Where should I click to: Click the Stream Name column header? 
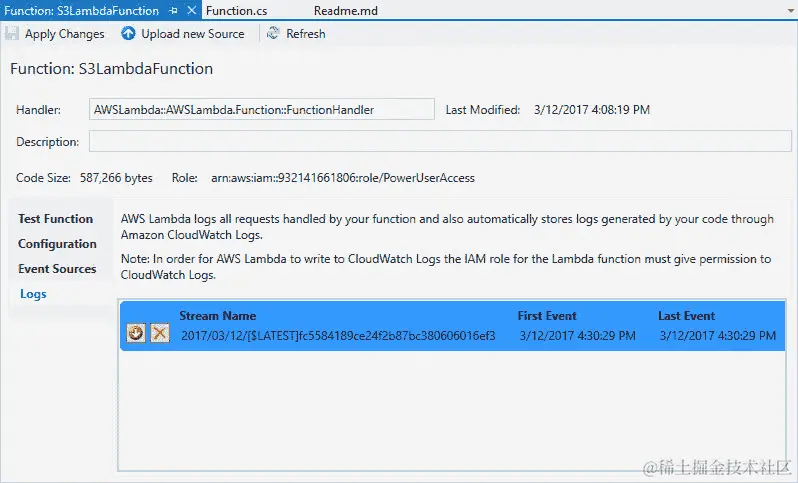point(218,316)
